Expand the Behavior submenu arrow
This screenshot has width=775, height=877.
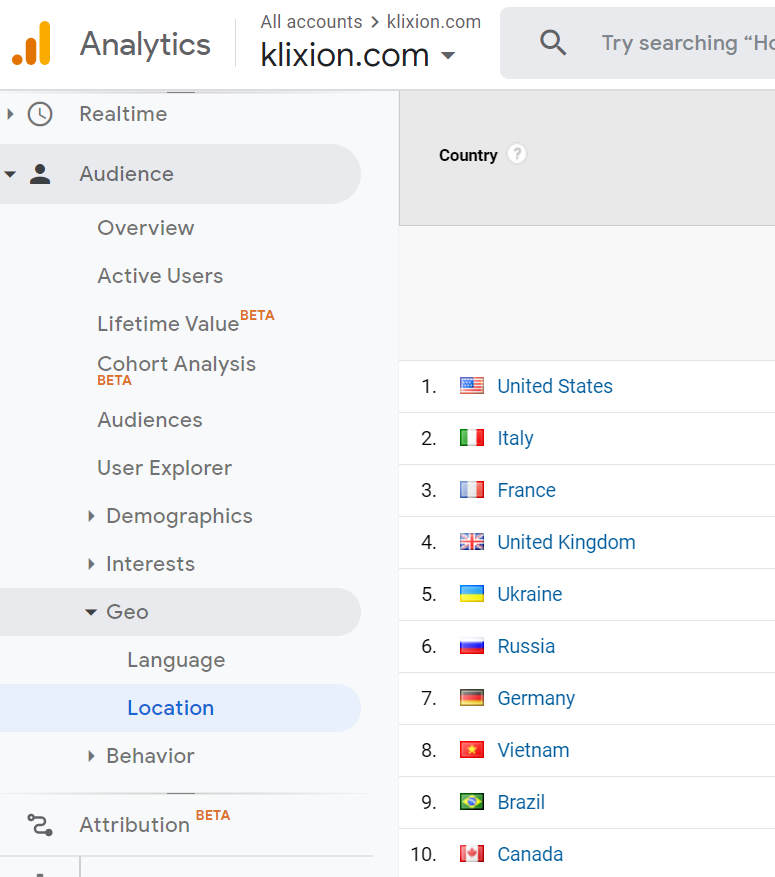[x=91, y=756]
